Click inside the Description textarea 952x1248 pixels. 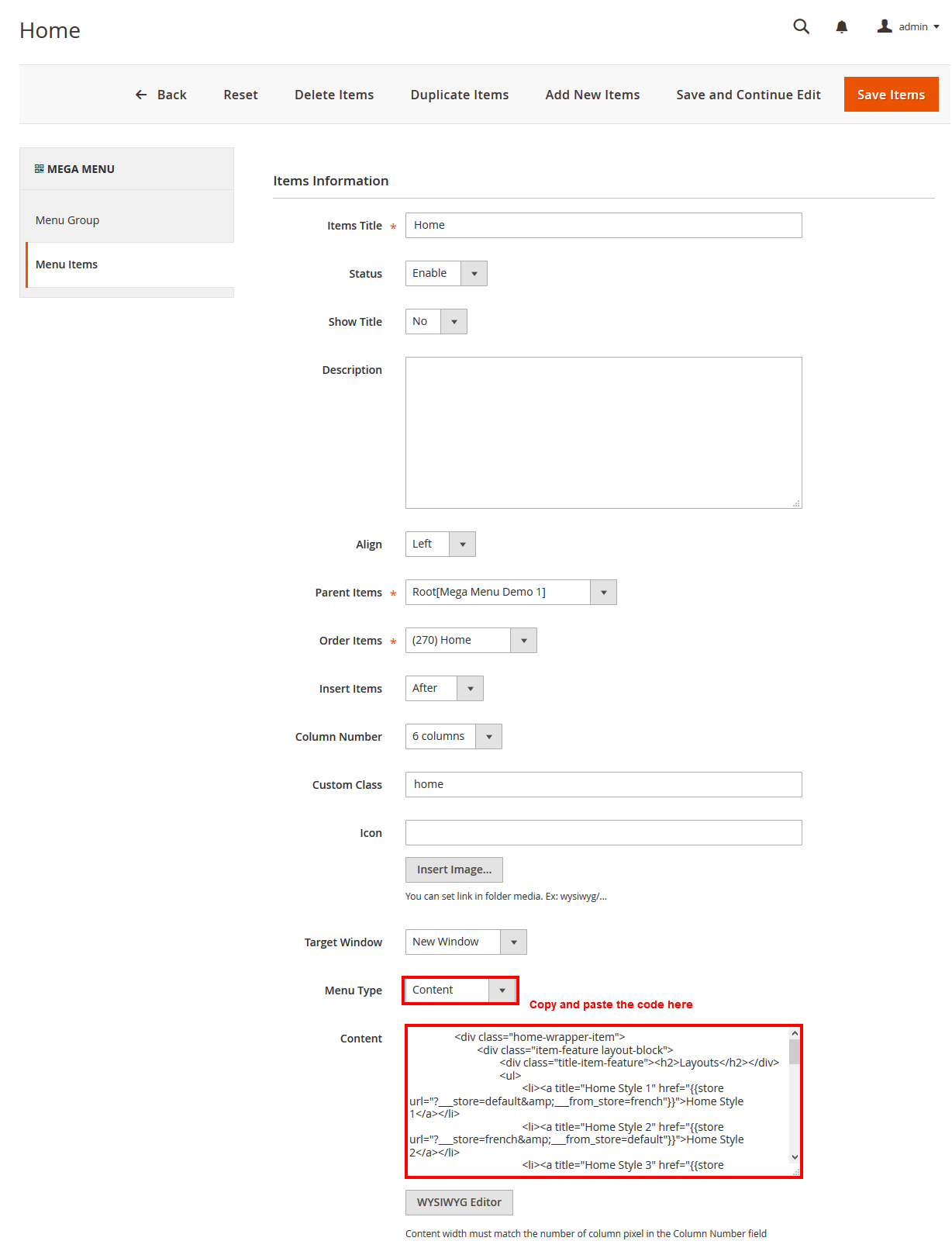click(x=603, y=433)
